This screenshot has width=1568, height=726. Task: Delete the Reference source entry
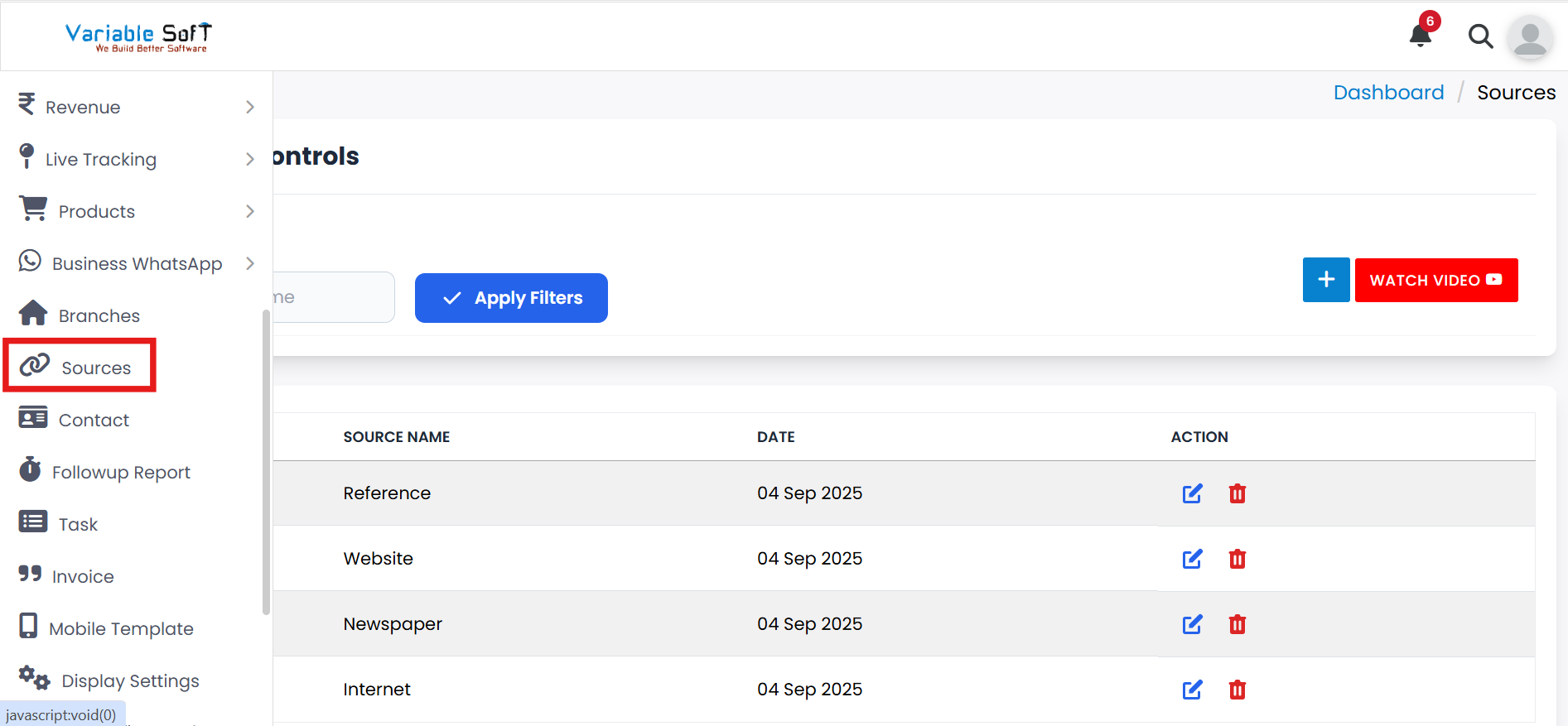click(1237, 493)
